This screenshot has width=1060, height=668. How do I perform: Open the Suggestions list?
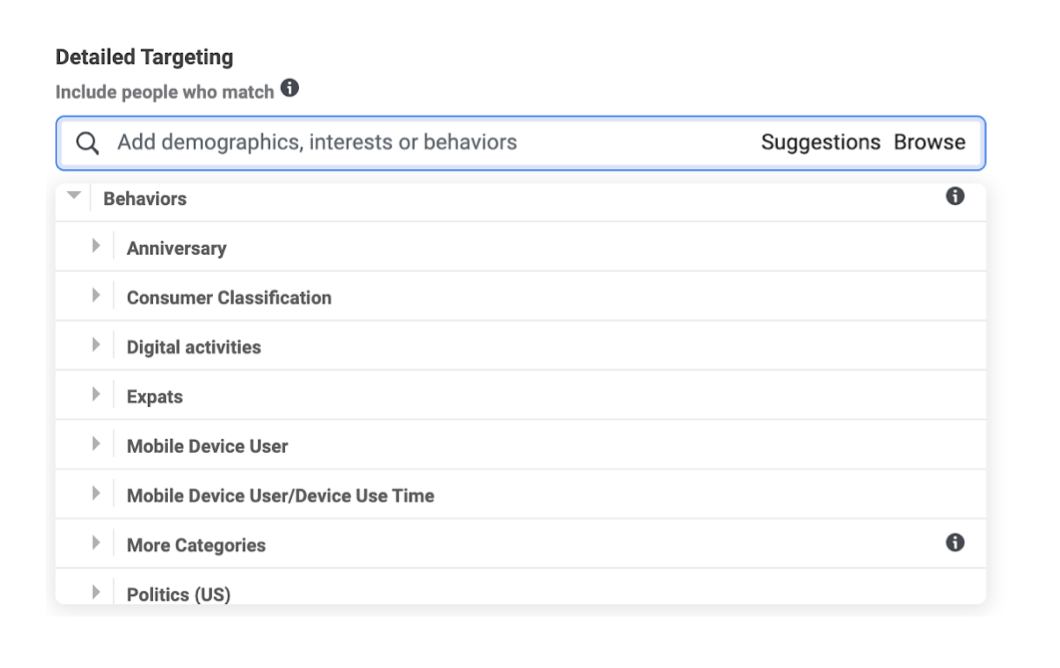821,143
